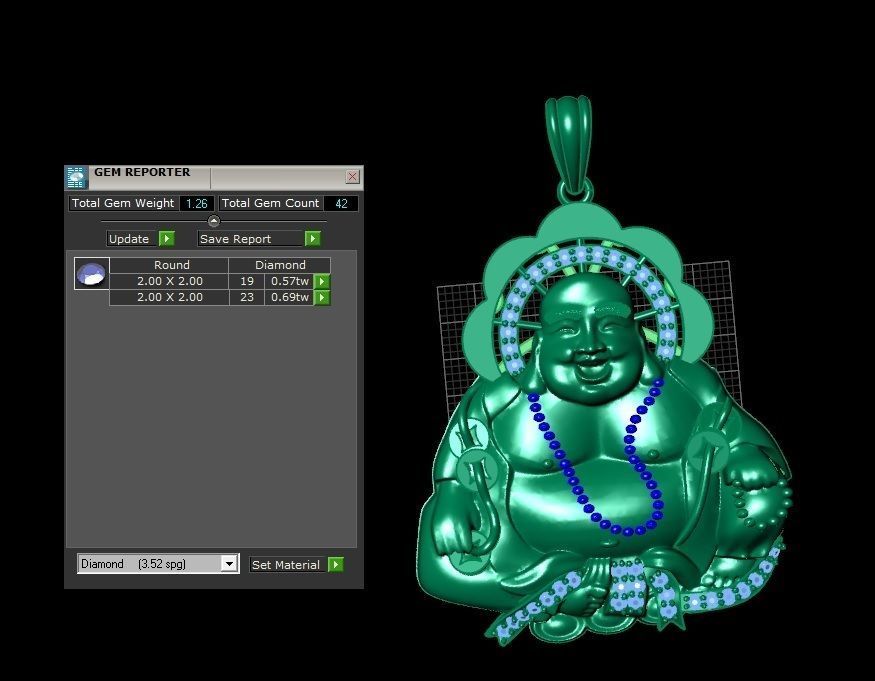Click the '0.69tw' weight cell

289,298
